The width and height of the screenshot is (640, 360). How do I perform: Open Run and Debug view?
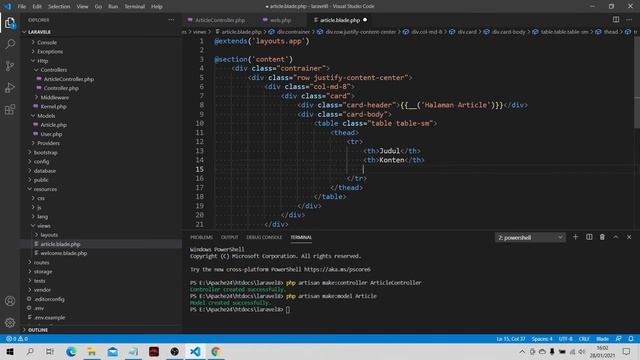point(10,87)
